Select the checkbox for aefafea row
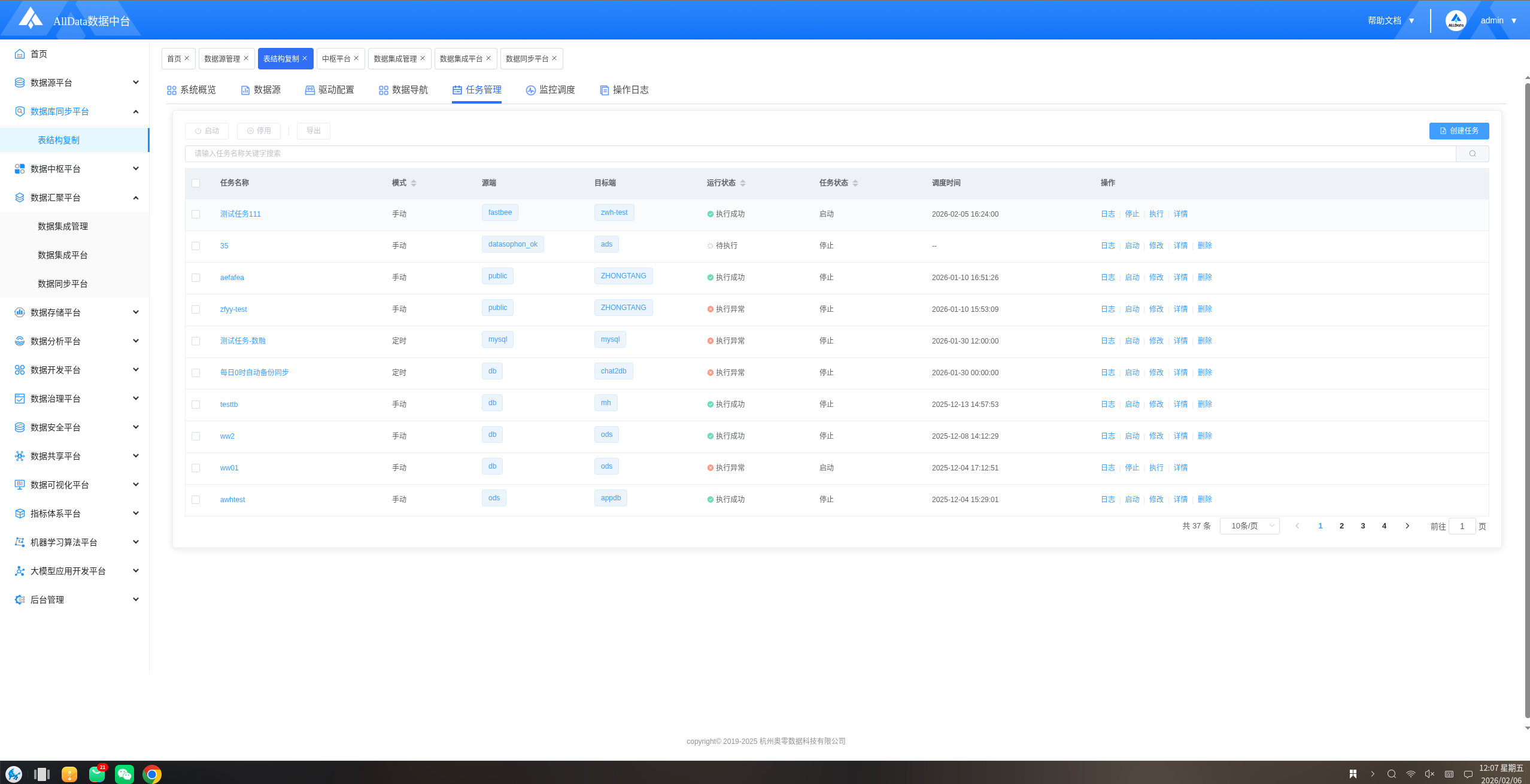Image resolution: width=1530 pixels, height=784 pixels. tap(196, 278)
